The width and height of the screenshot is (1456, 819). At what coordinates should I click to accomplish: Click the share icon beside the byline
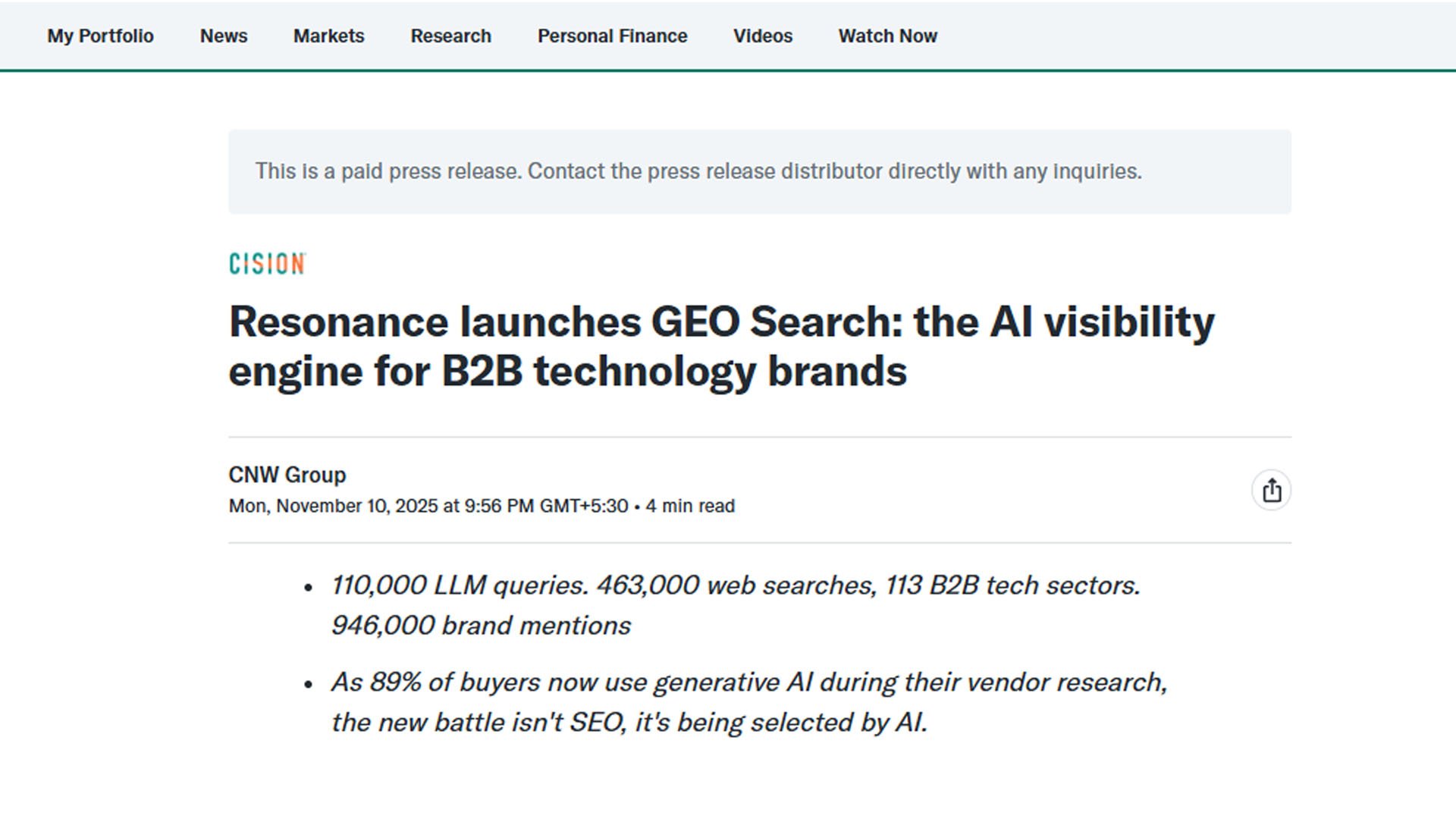pyautogui.click(x=1271, y=491)
